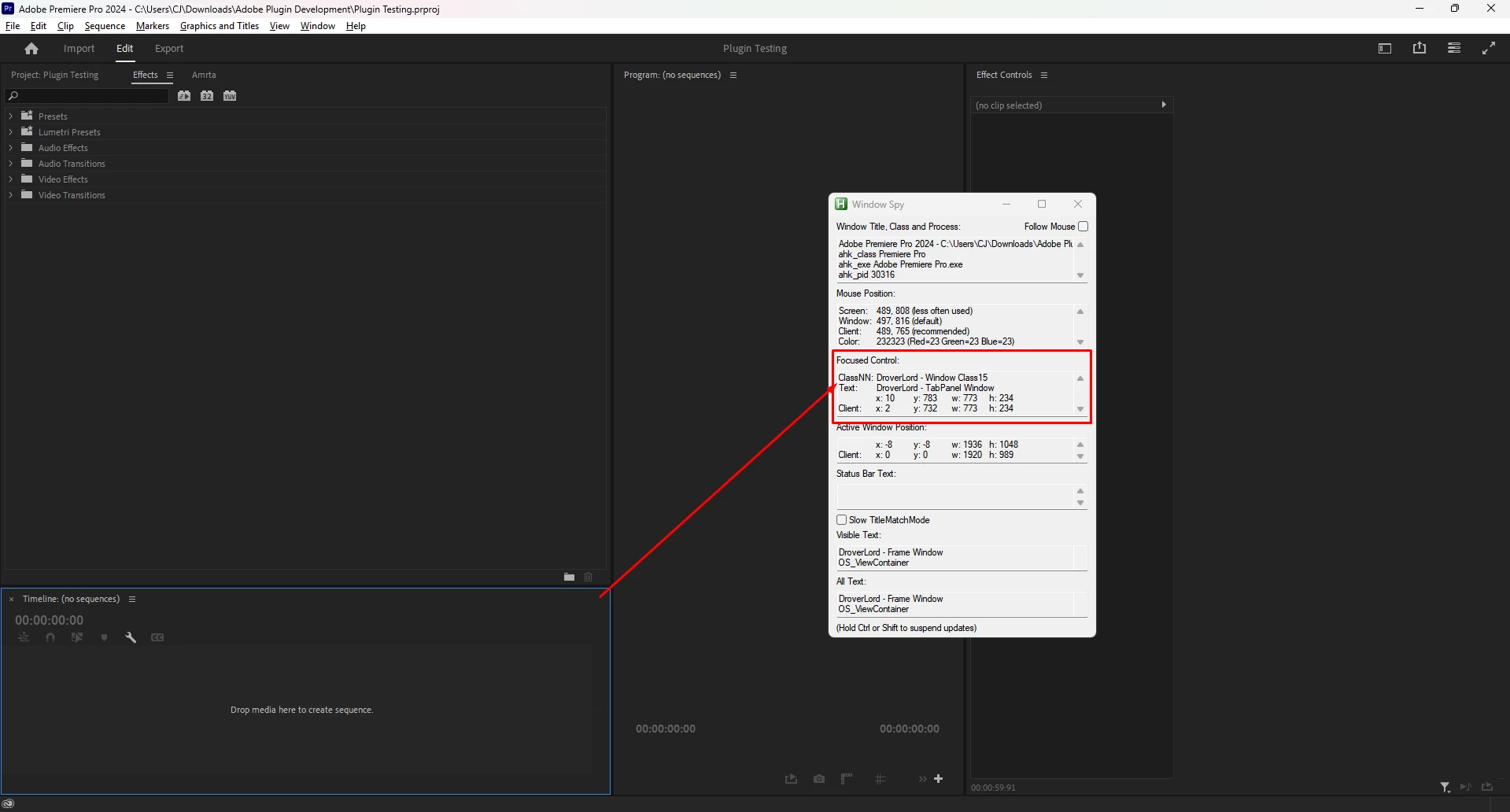1510x812 pixels.
Task: Enter full screen video output
Action: click(1489, 48)
